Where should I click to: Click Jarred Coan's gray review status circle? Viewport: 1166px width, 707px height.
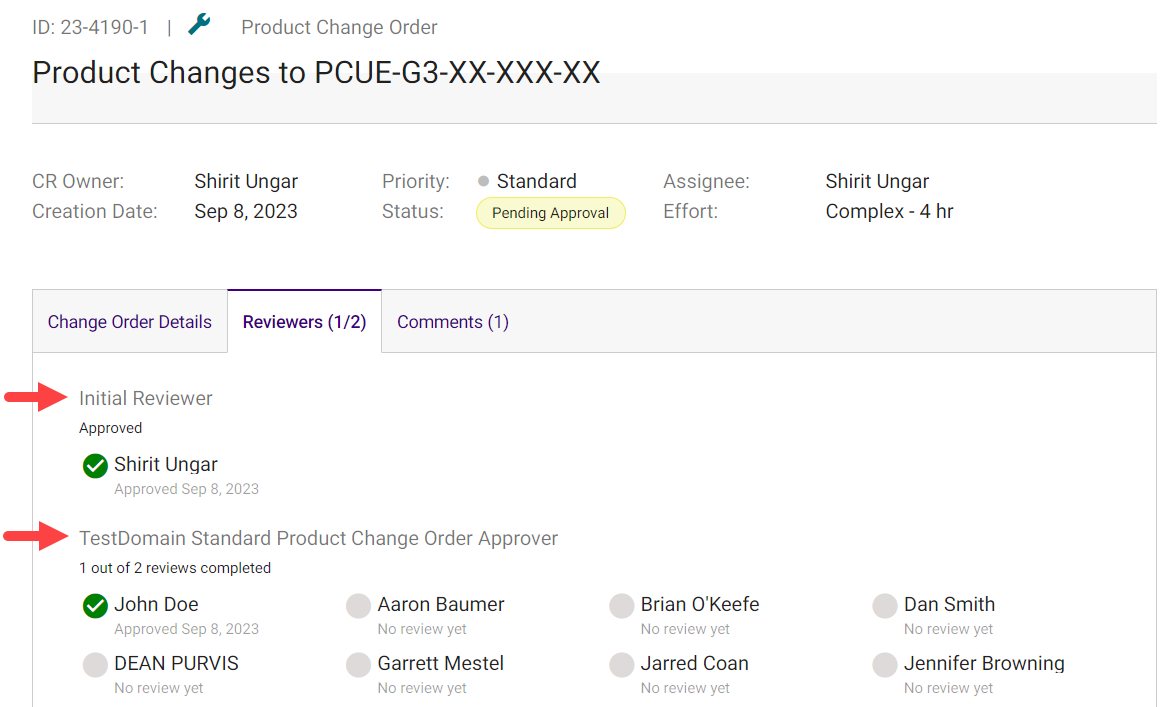622,664
